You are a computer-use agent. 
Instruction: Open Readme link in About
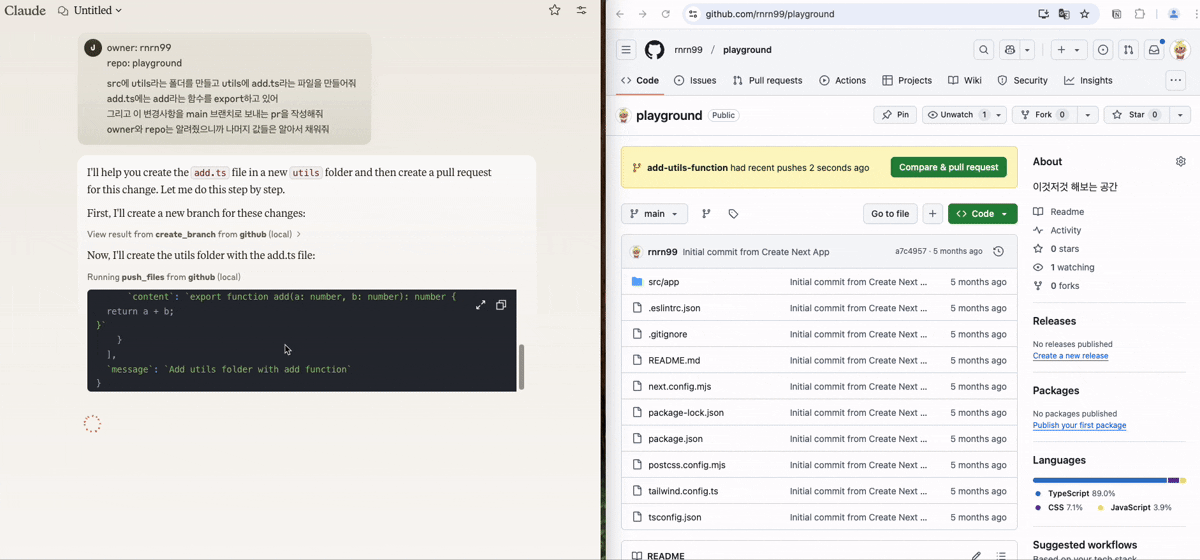pyautogui.click(x=1067, y=212)
